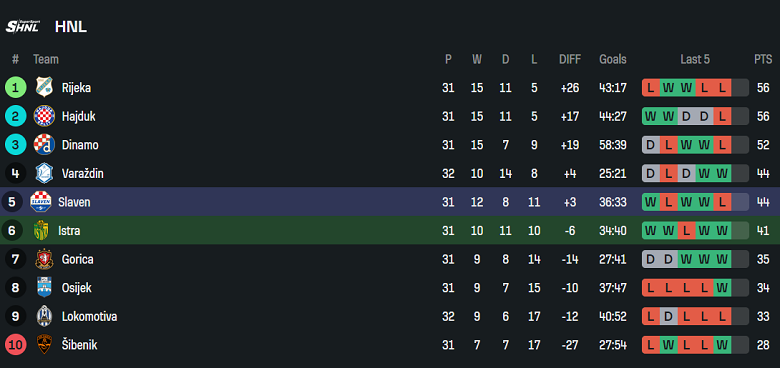Select the Dinamo club badge

[44, 145]
